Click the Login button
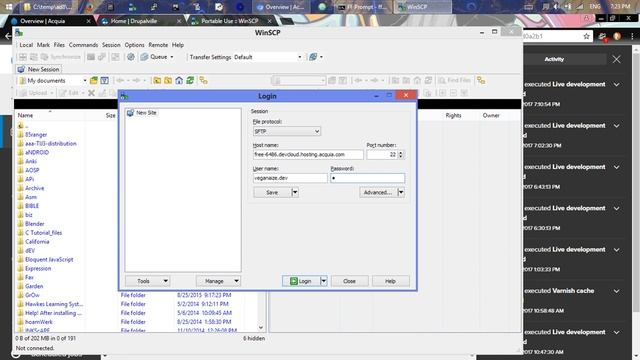 301,281
